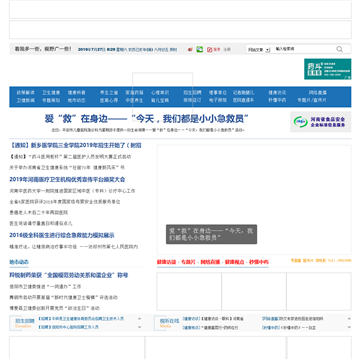The image size is (360, 360).
Task: Open the 地市动态 section heading
Action: click(19, 262)
